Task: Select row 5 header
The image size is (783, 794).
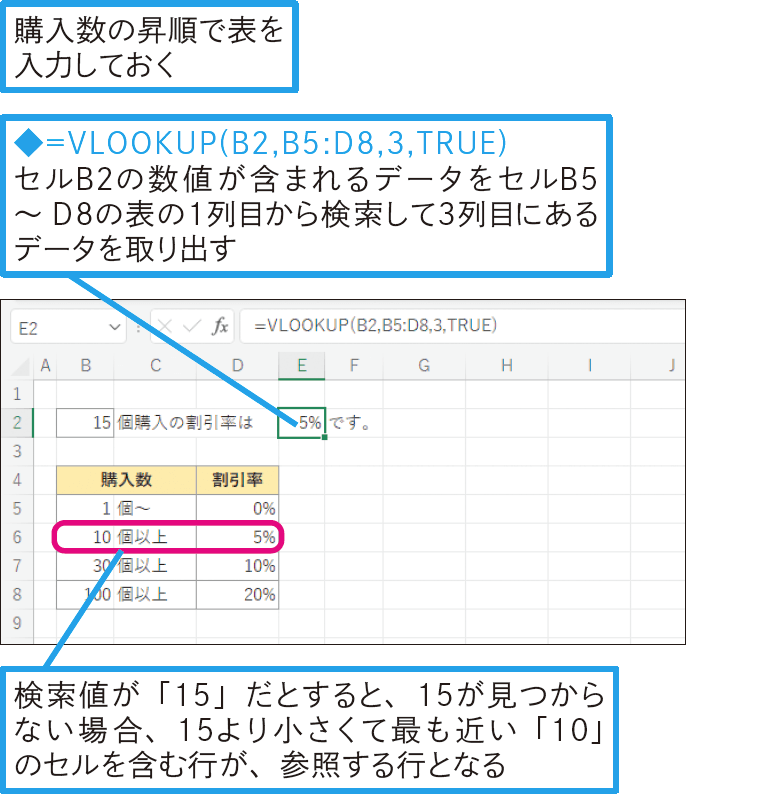Action: [x=17, y=508]
